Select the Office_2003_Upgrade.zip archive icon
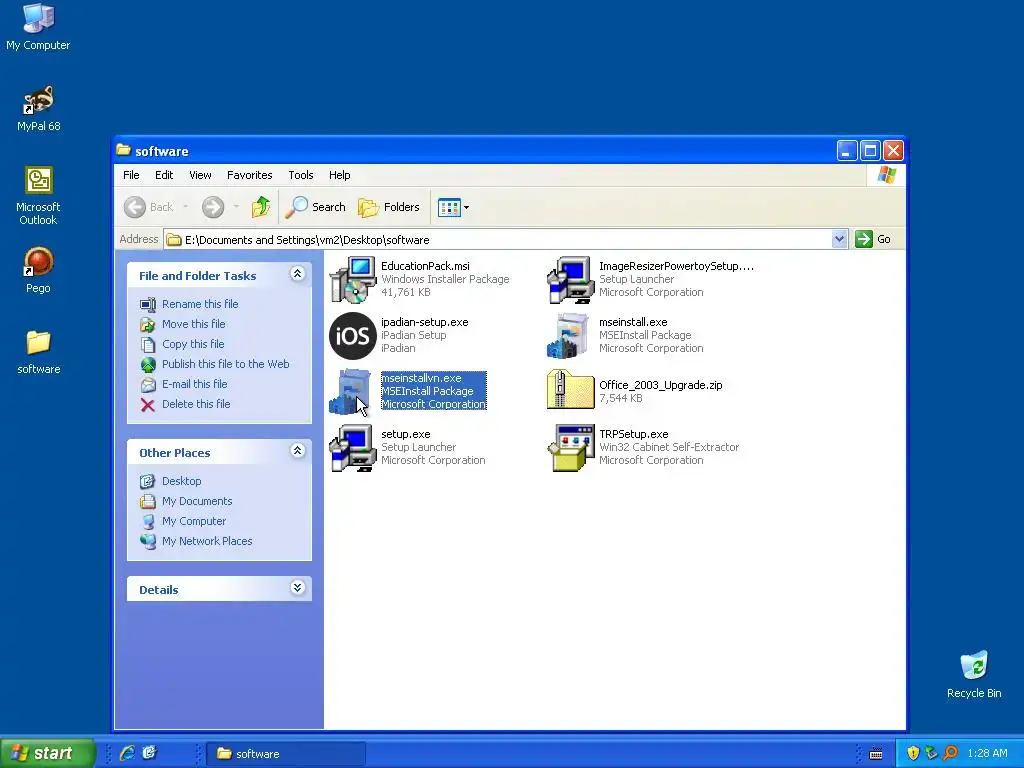The image size is (1024, 768). [x=570, y=390]
